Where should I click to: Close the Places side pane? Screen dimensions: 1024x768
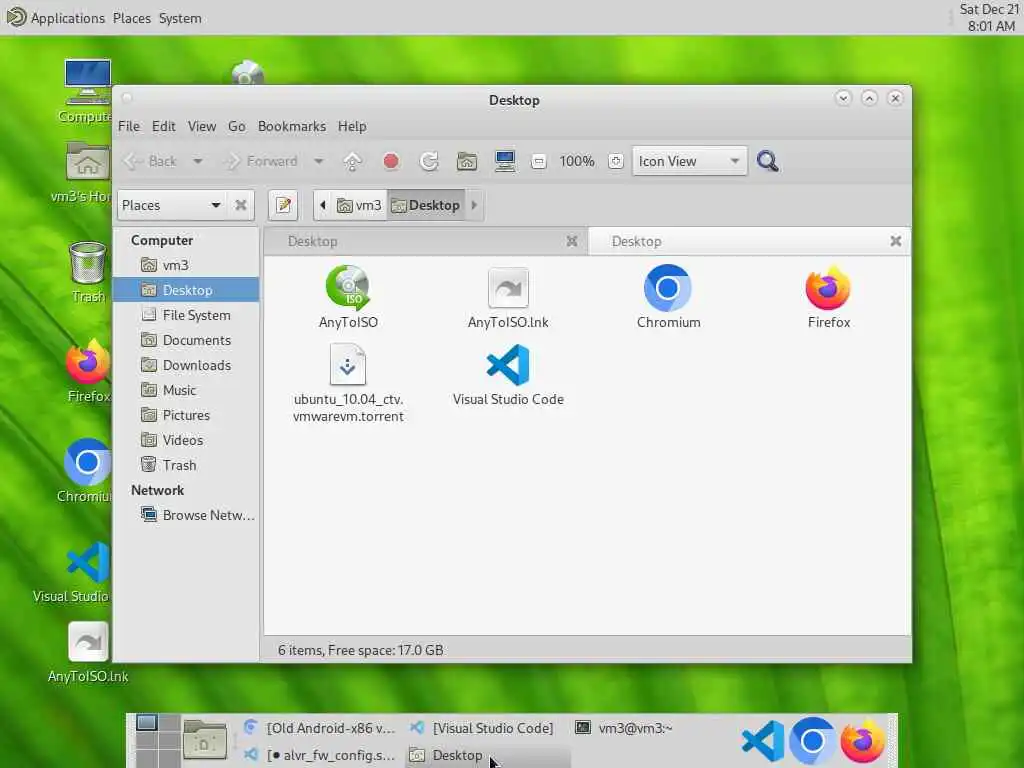(240, 205)
